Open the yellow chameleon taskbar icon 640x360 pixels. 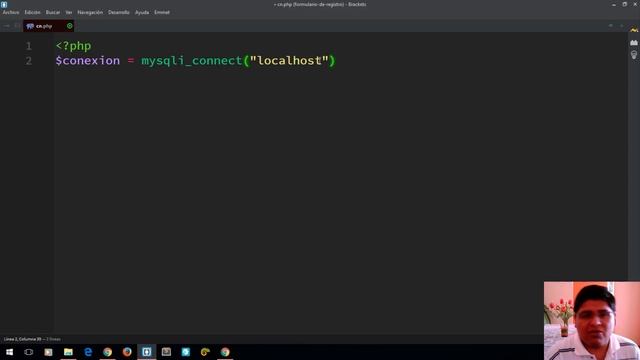click(205, 352)
